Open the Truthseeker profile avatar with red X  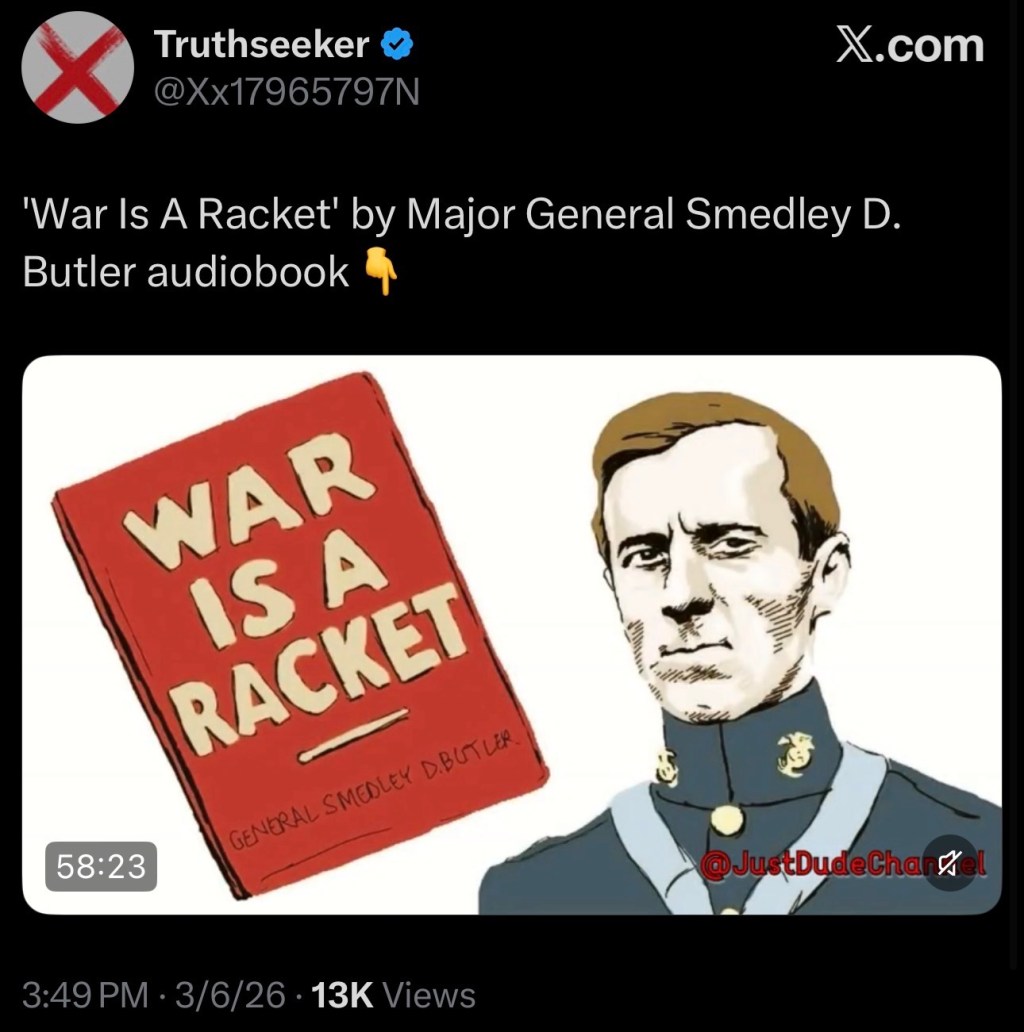pyautogui.click(x=78, y=67)
